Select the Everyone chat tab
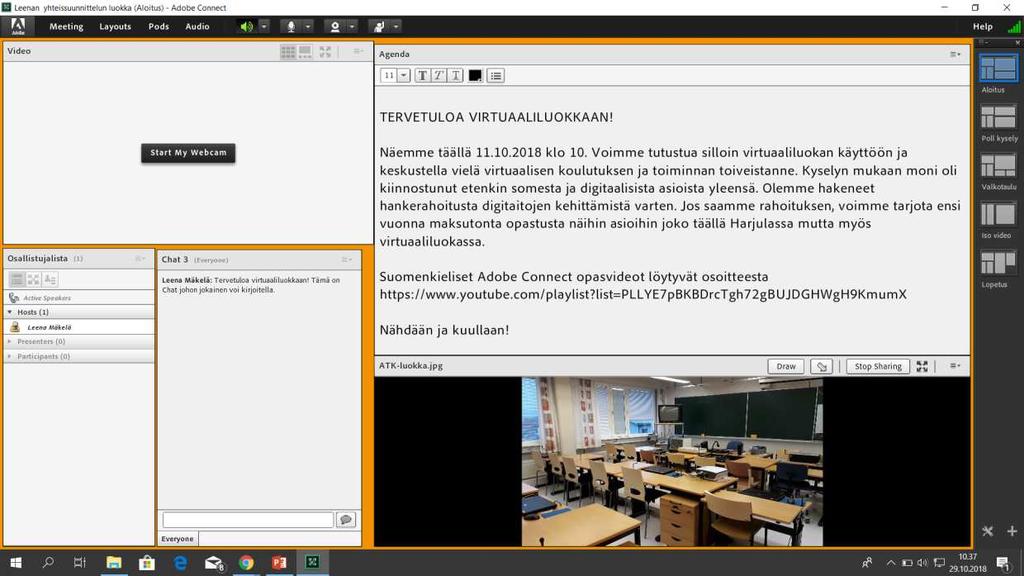1024x576 pixels. (178, 539)
